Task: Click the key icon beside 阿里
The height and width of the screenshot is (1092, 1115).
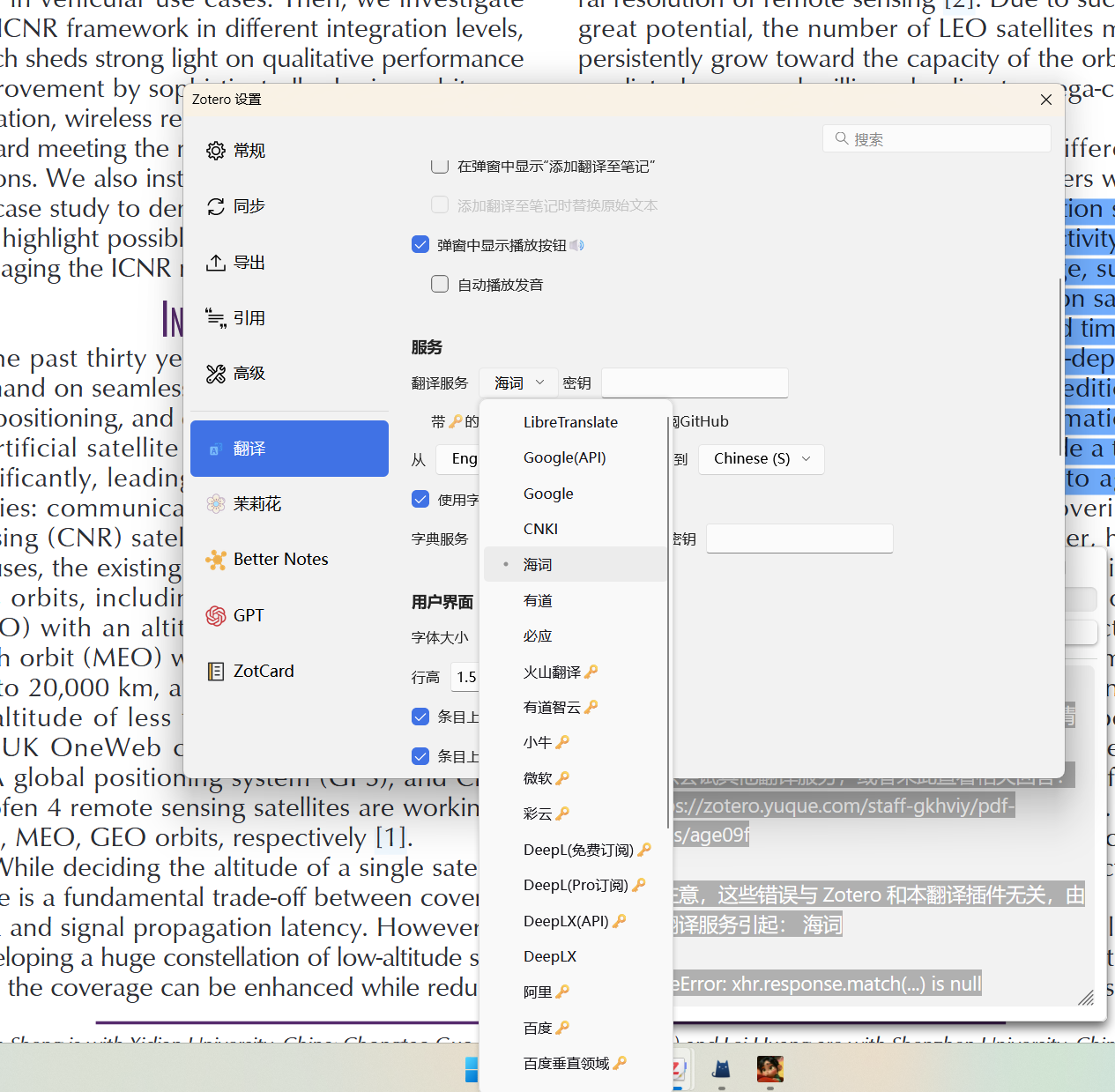Action: coord(562,992)
